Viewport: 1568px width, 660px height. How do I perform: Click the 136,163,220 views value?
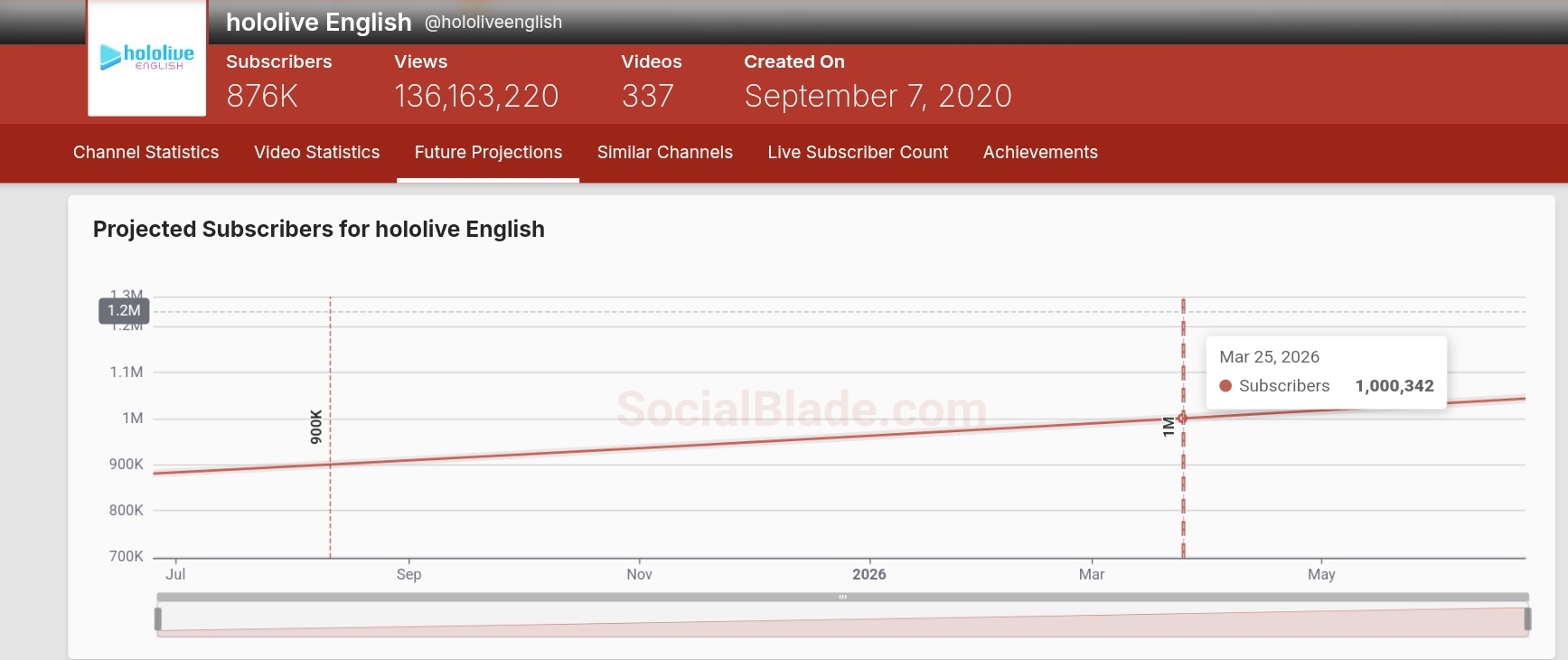pyautogui.click(x=476, y=96)
